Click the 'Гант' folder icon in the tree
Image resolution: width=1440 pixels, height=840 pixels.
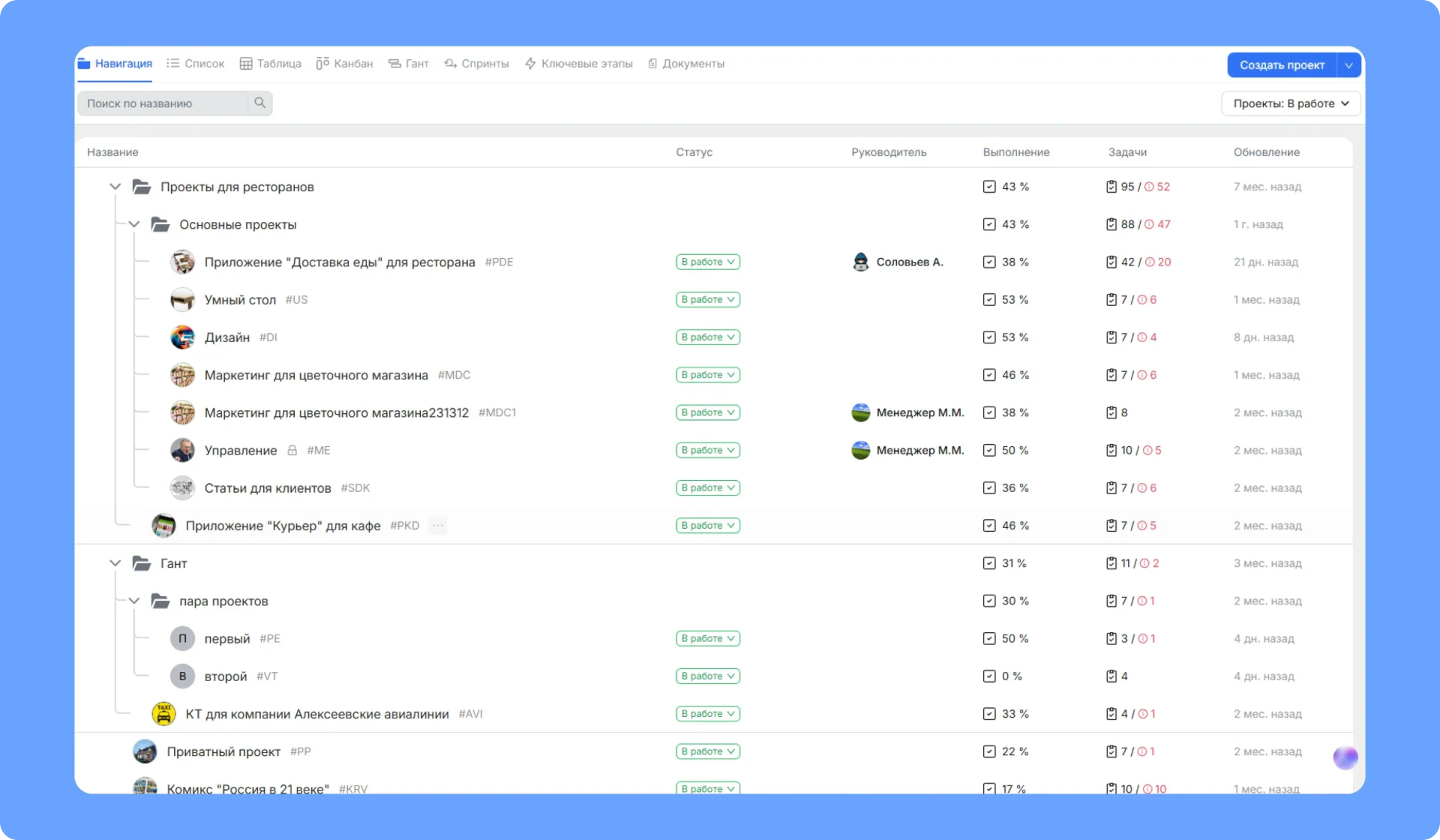tap(142, 563)
